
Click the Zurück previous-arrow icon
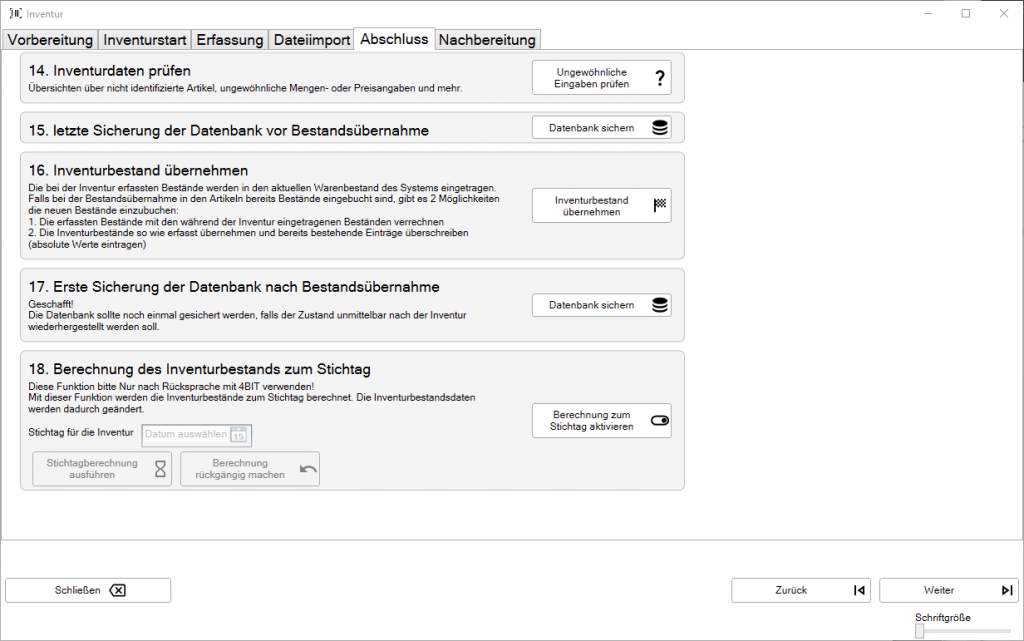[859, 590]
